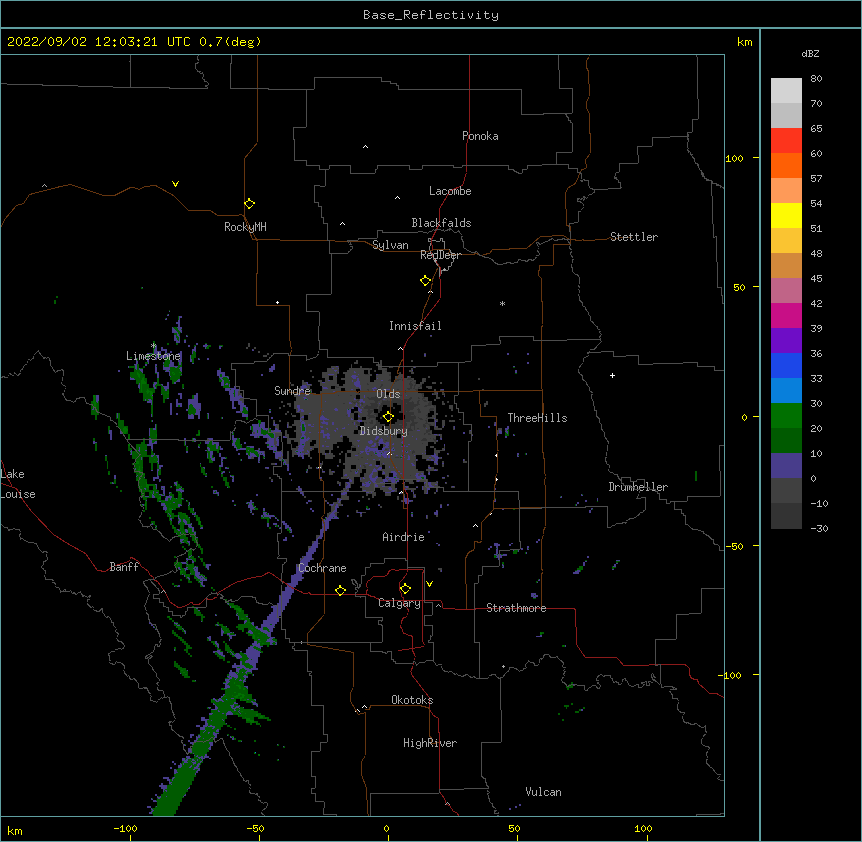This screenshot has width=862, height=842.
Task: Click the Okotoks city label
Action: [x=412, y=700]
